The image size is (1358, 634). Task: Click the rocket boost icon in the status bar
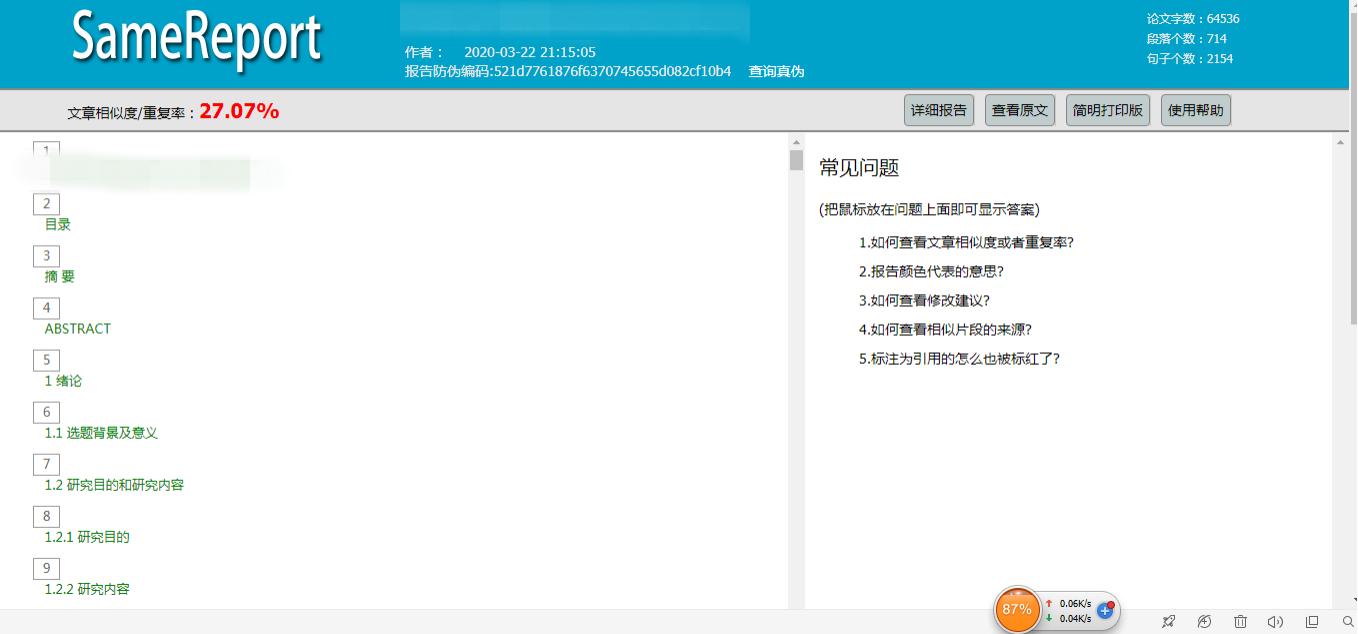point(1168,621)
